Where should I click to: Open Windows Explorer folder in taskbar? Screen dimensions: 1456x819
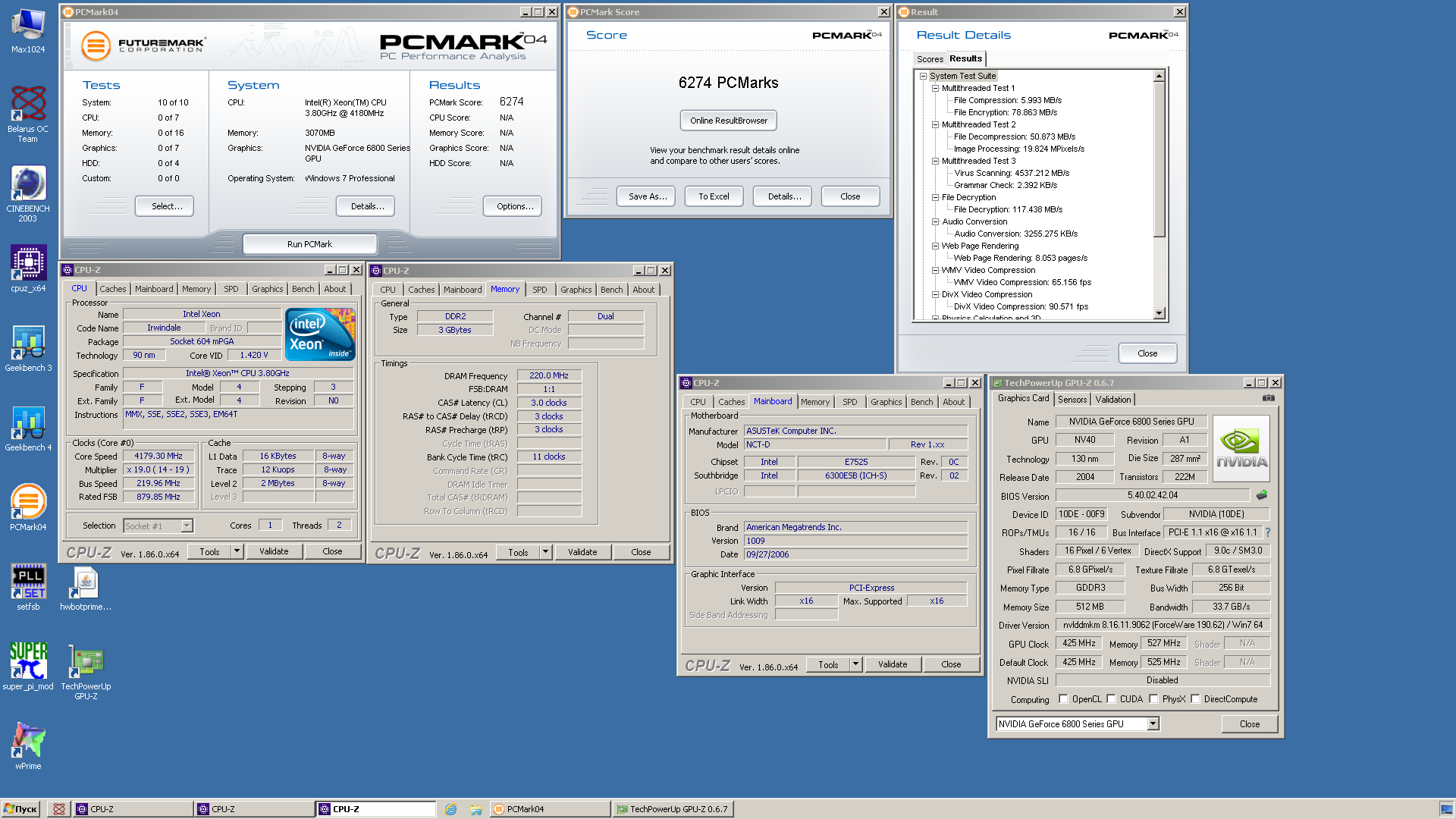click(x=475, y=809)
